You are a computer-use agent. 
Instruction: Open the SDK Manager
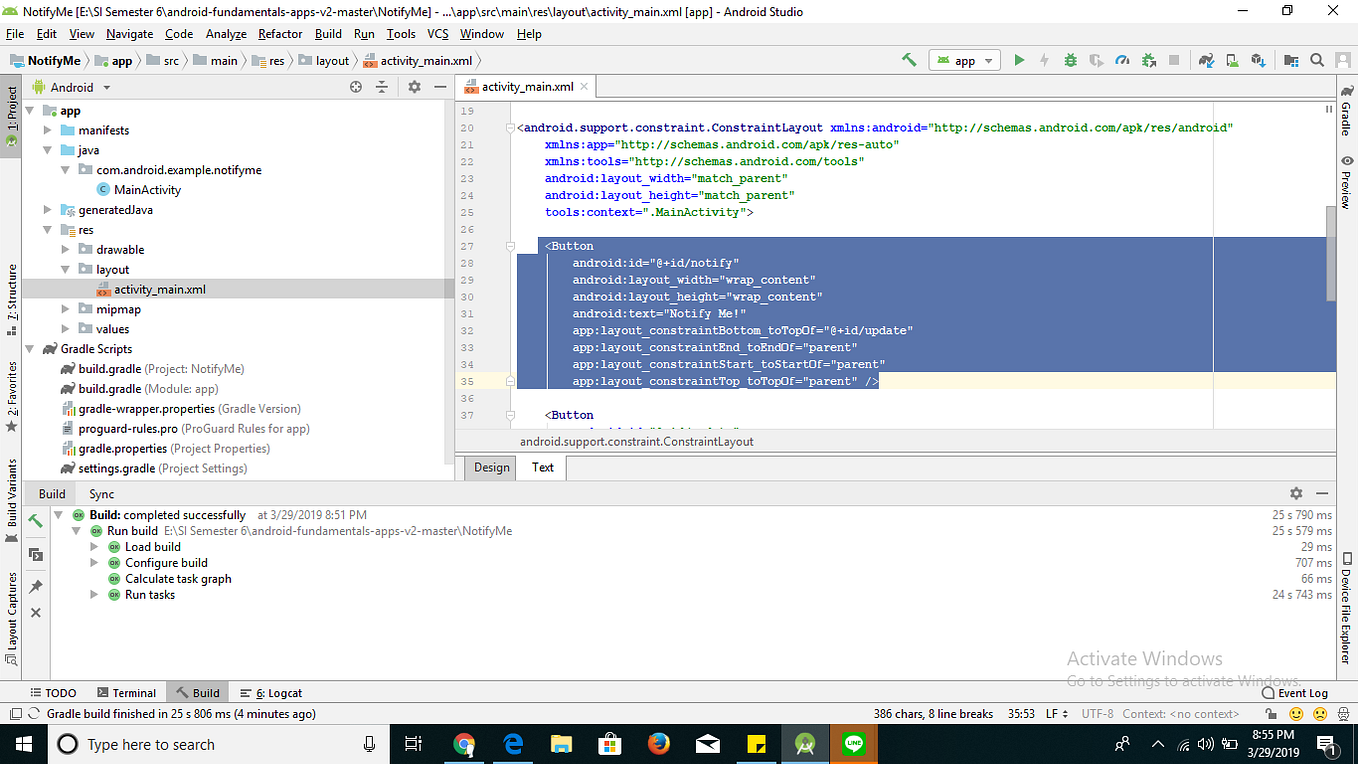coord(1258,60)
